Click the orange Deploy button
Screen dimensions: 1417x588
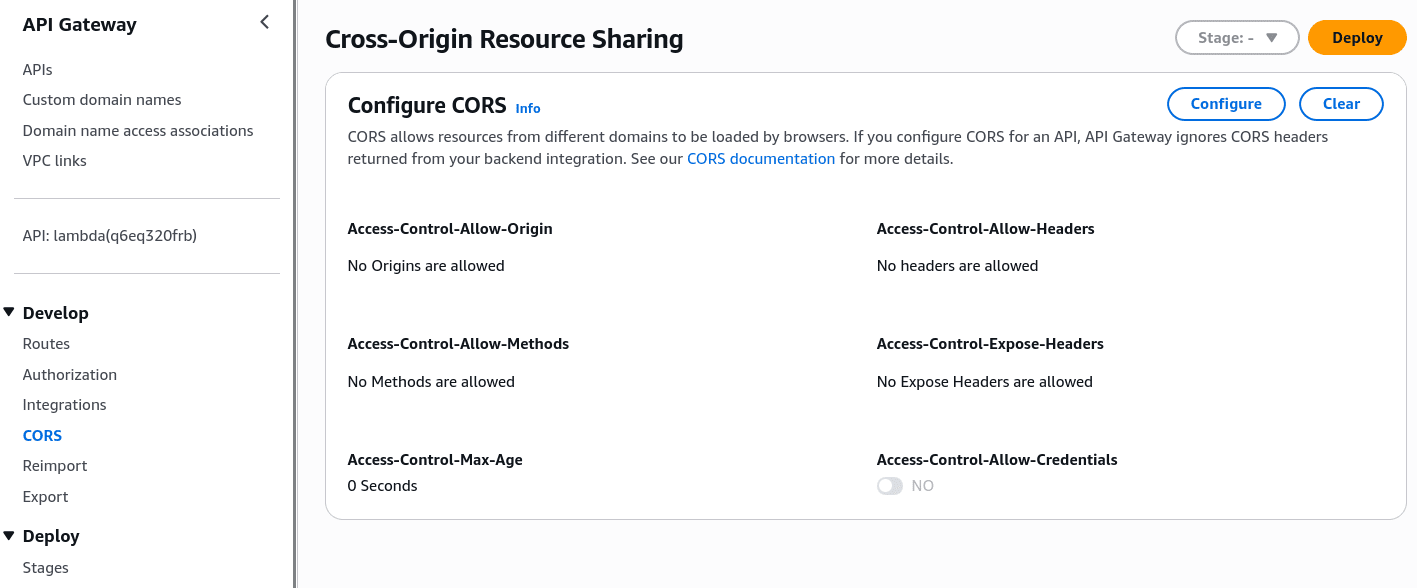point(1357,38)
